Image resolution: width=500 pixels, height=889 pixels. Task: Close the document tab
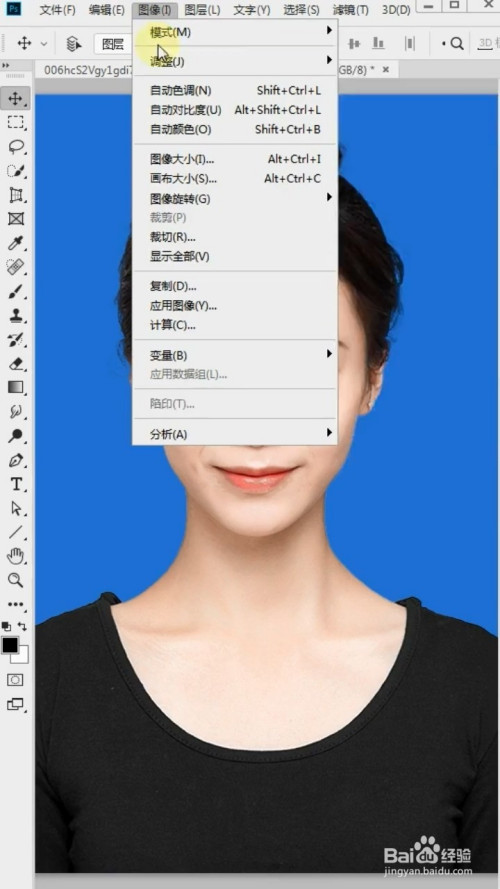pyautogui.click(x=386, y=69)
